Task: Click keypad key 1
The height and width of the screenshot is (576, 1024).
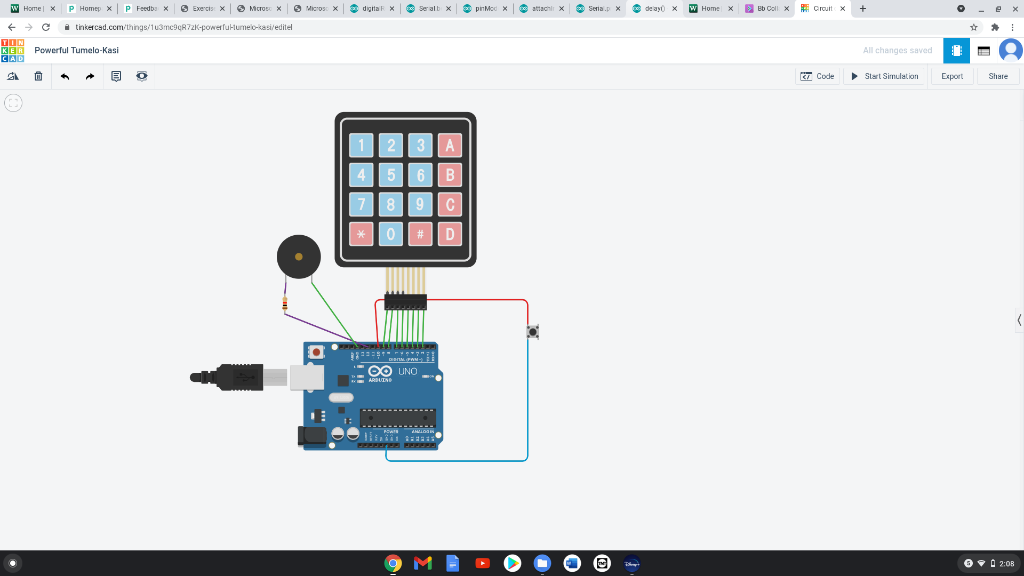Action: [361, 146]
